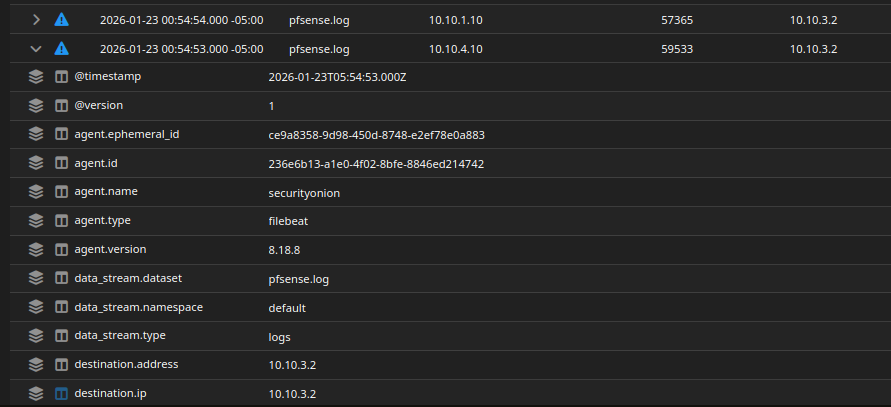
Task: Click the securityonion agent name value
Action: tap(305, 192)
